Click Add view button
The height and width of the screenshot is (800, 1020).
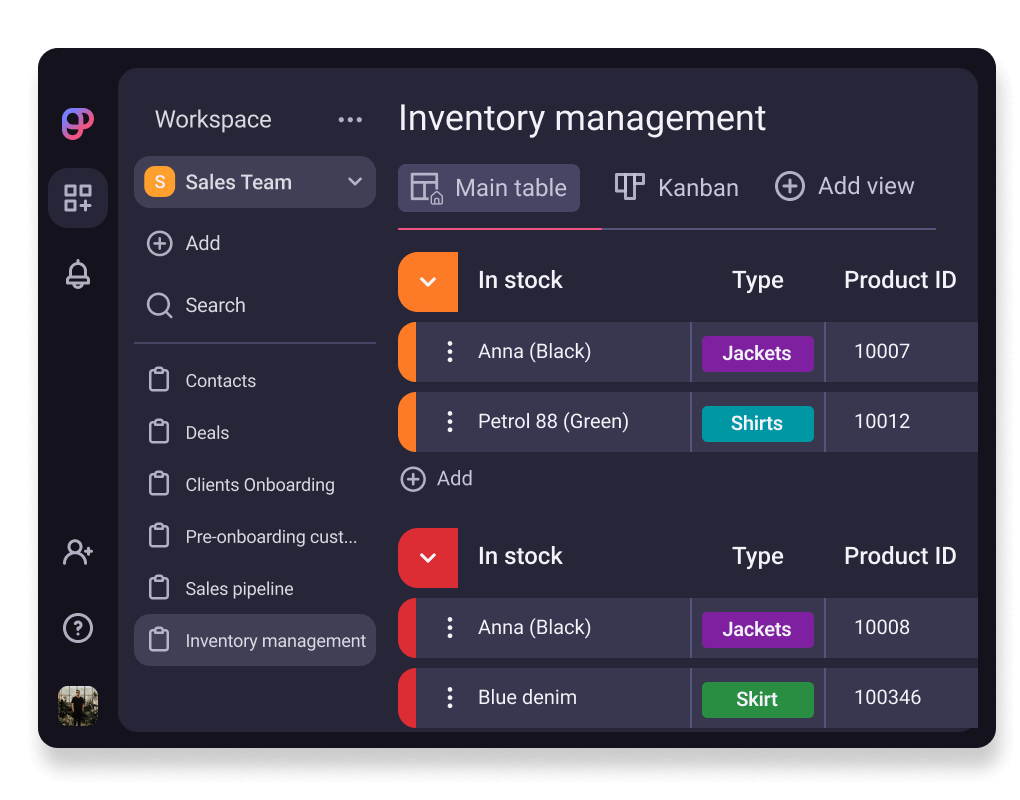[x=845, y=187]
